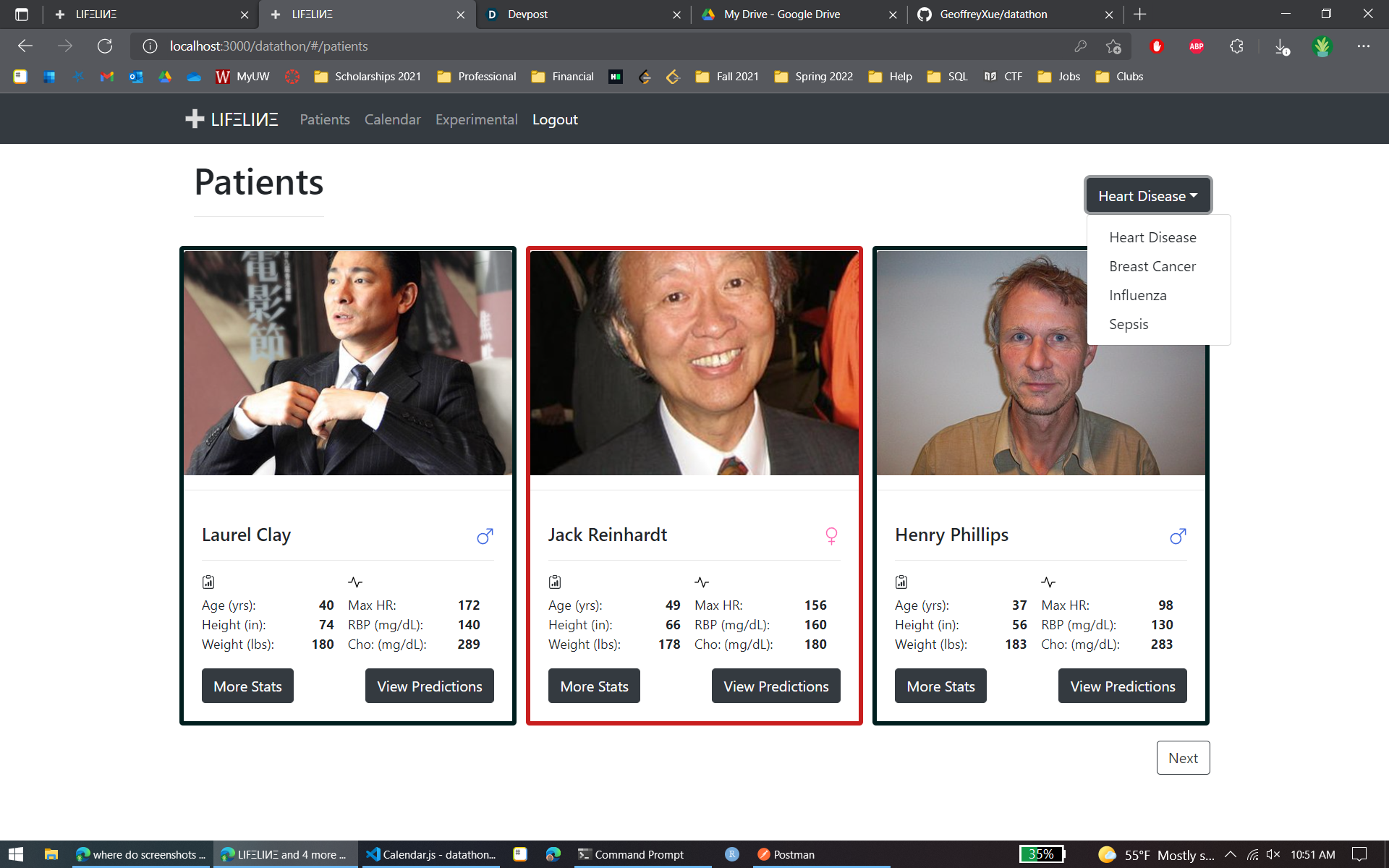
Task: Click AdBlock Plus extension icon
Action: point(1197,46)
